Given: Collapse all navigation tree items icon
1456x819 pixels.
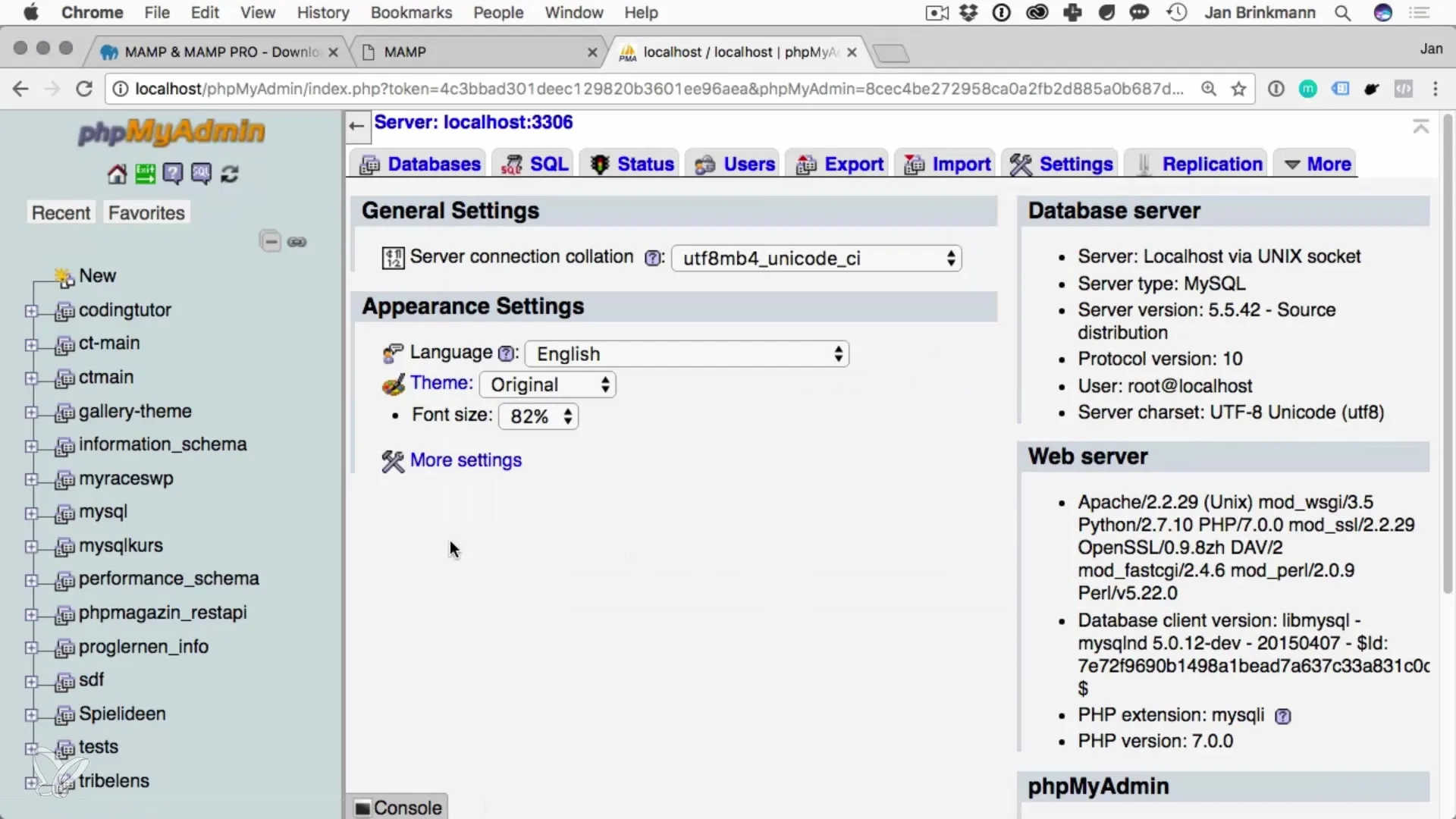Looking at the screenshot, I should 270,242.
